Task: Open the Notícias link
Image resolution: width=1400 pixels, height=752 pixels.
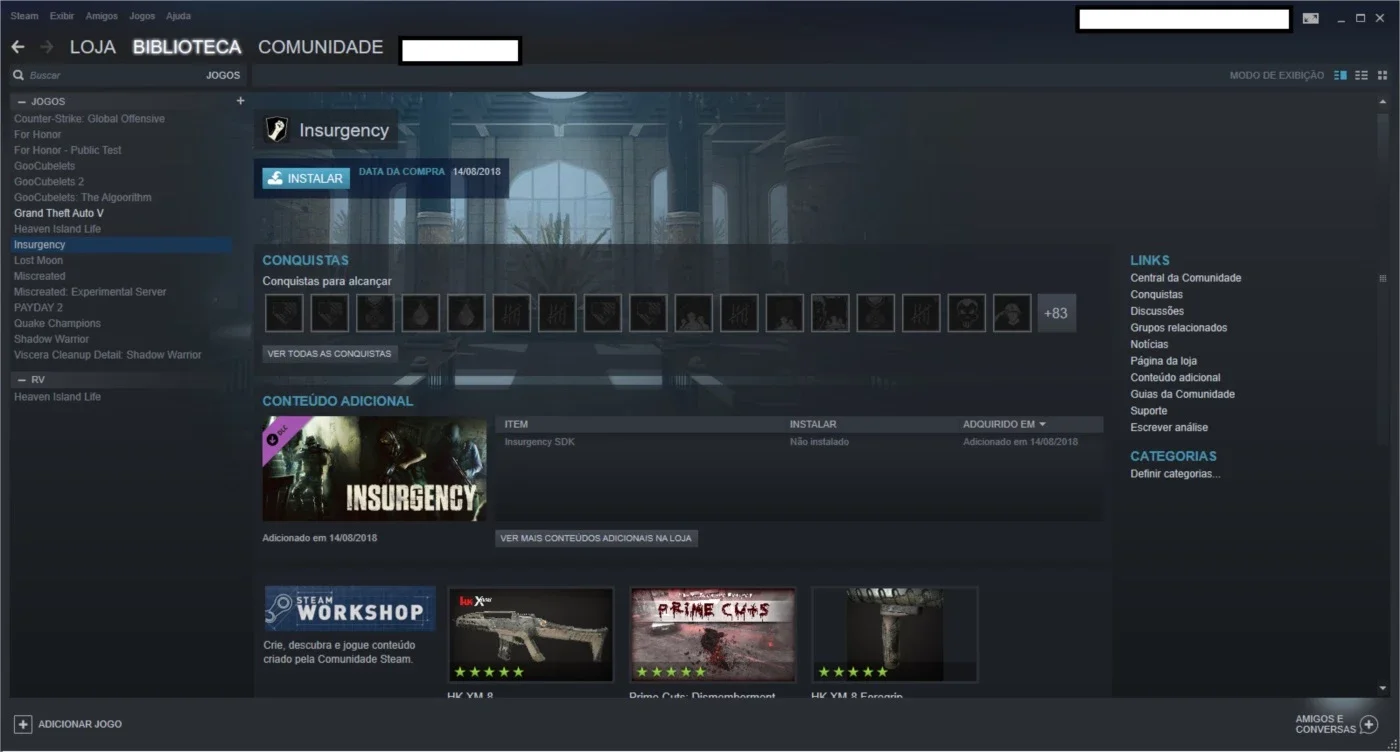Action: pos(1149,344)
